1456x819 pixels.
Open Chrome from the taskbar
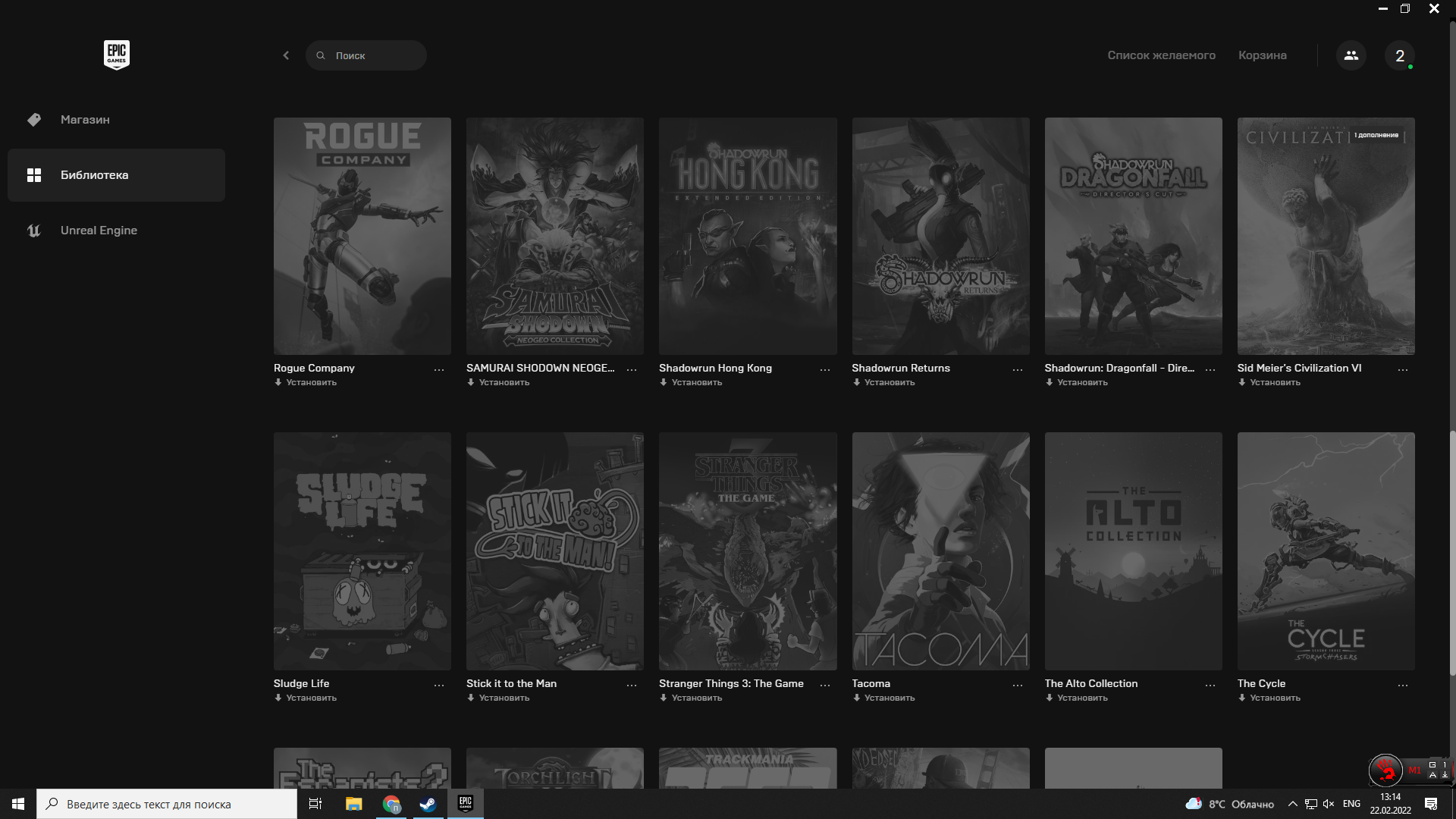[x=391, y=804]
